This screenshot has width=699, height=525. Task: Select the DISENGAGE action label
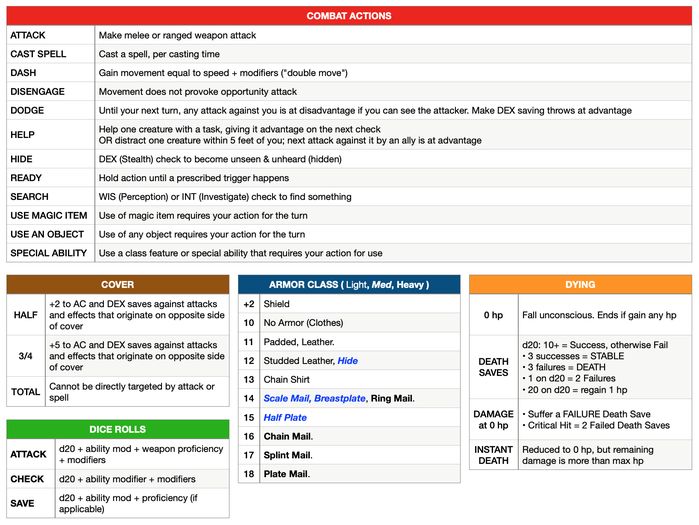(x=38, y=91)
